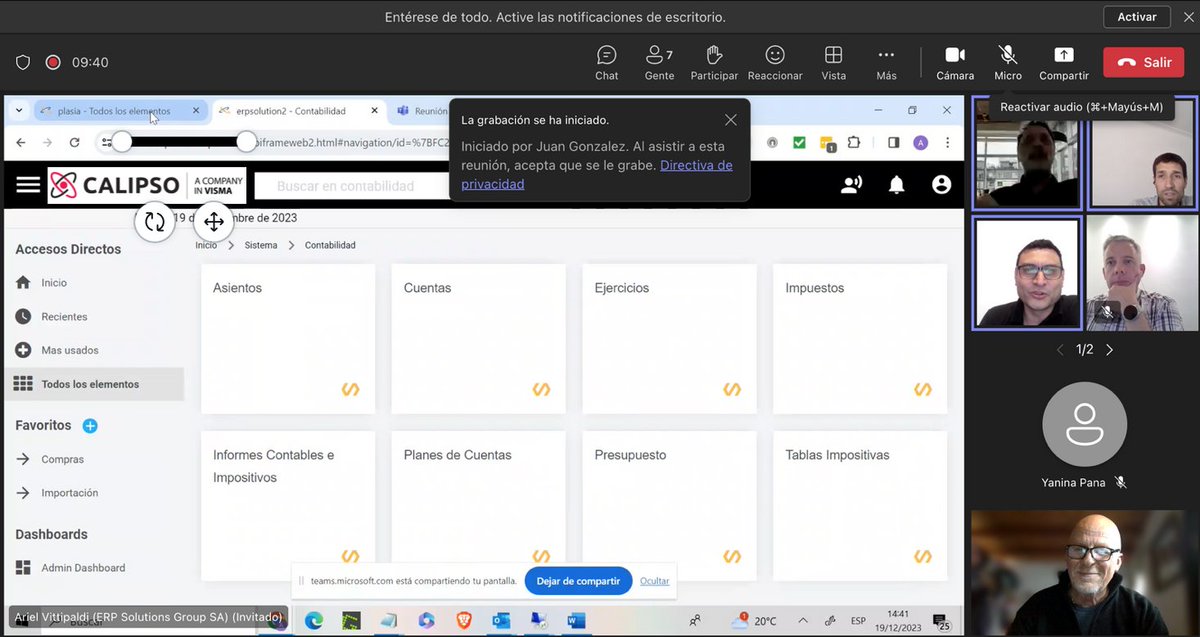This screenshot has width=1200, height=637.
Task: Open the Calipso hamburger menu
Action: [27, 184]
